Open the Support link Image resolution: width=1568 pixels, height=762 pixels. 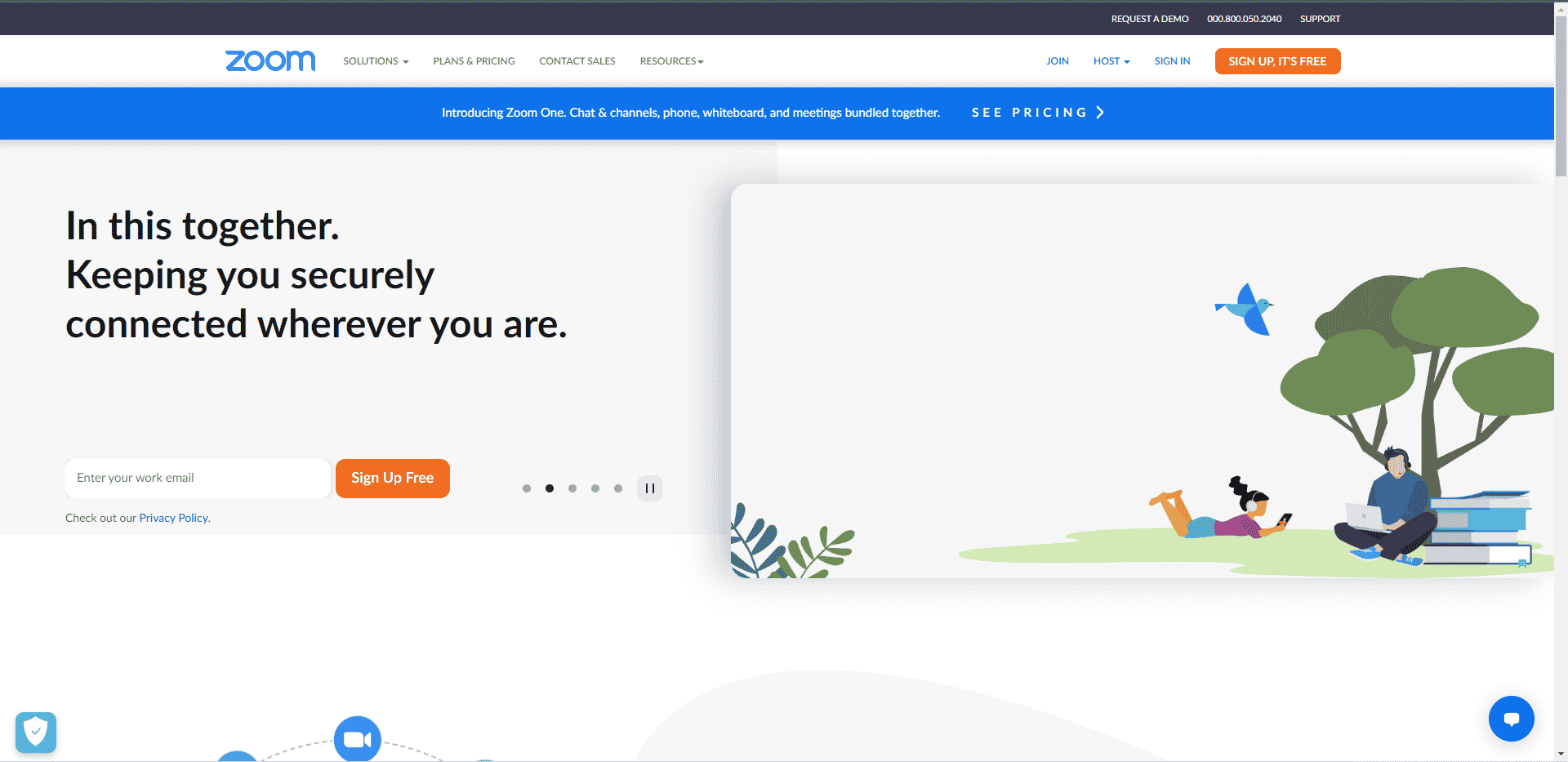click(x=1320, y=19)
